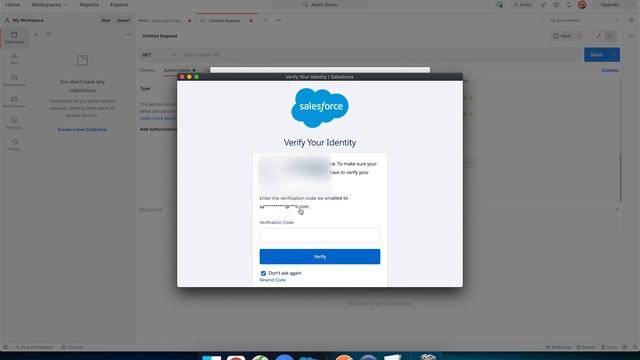Screen dimensions: 640x360
Task: Open Trash in the status bar
Action: point(609,347)
